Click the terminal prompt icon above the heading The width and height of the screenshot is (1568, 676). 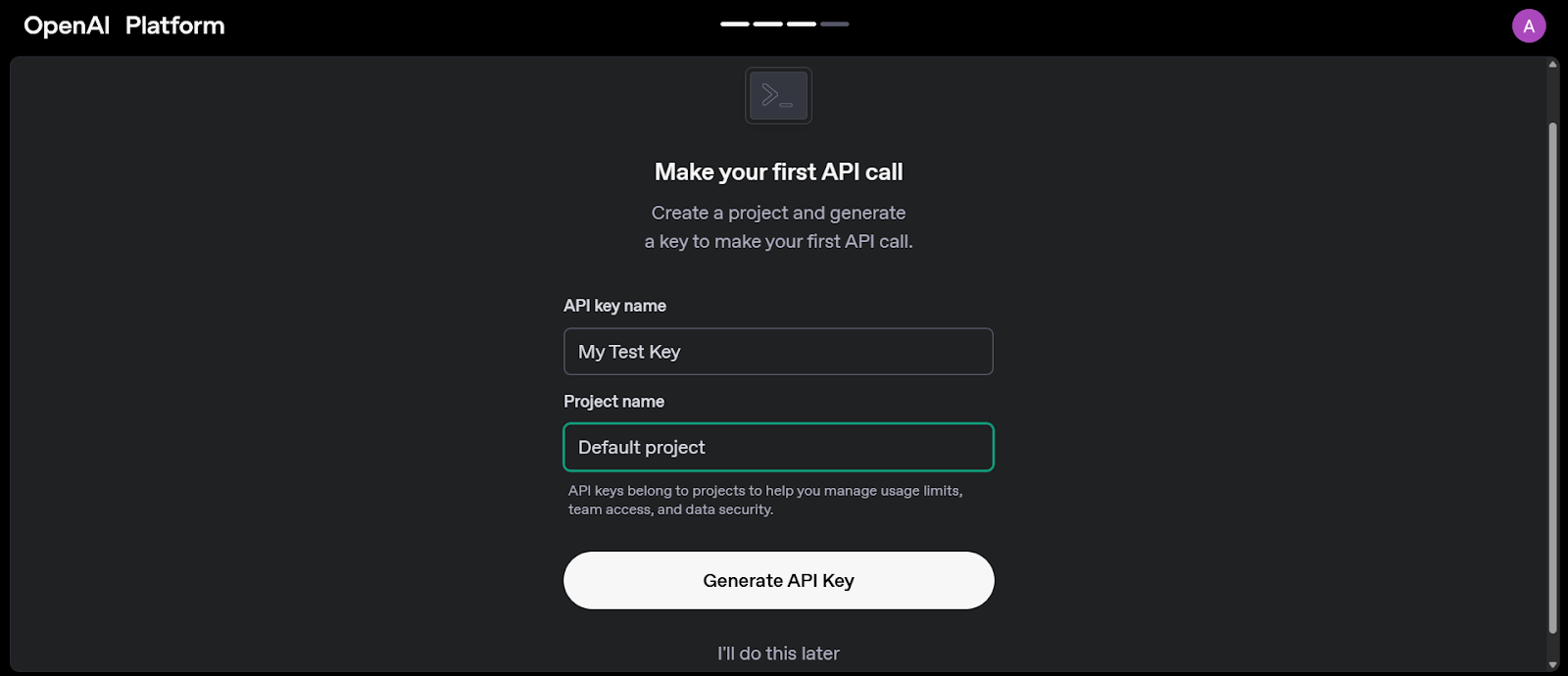(777, 95)
